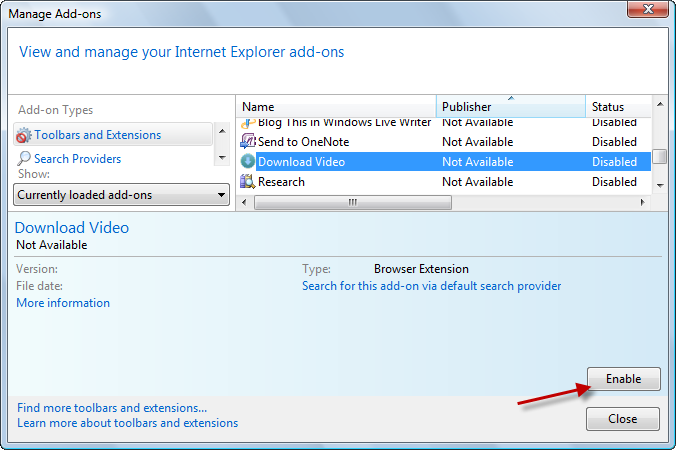The width and height of the screenshot is (676, 450).
Task: Click the add-on list vertical scroll down arrow
Action: 660,185
